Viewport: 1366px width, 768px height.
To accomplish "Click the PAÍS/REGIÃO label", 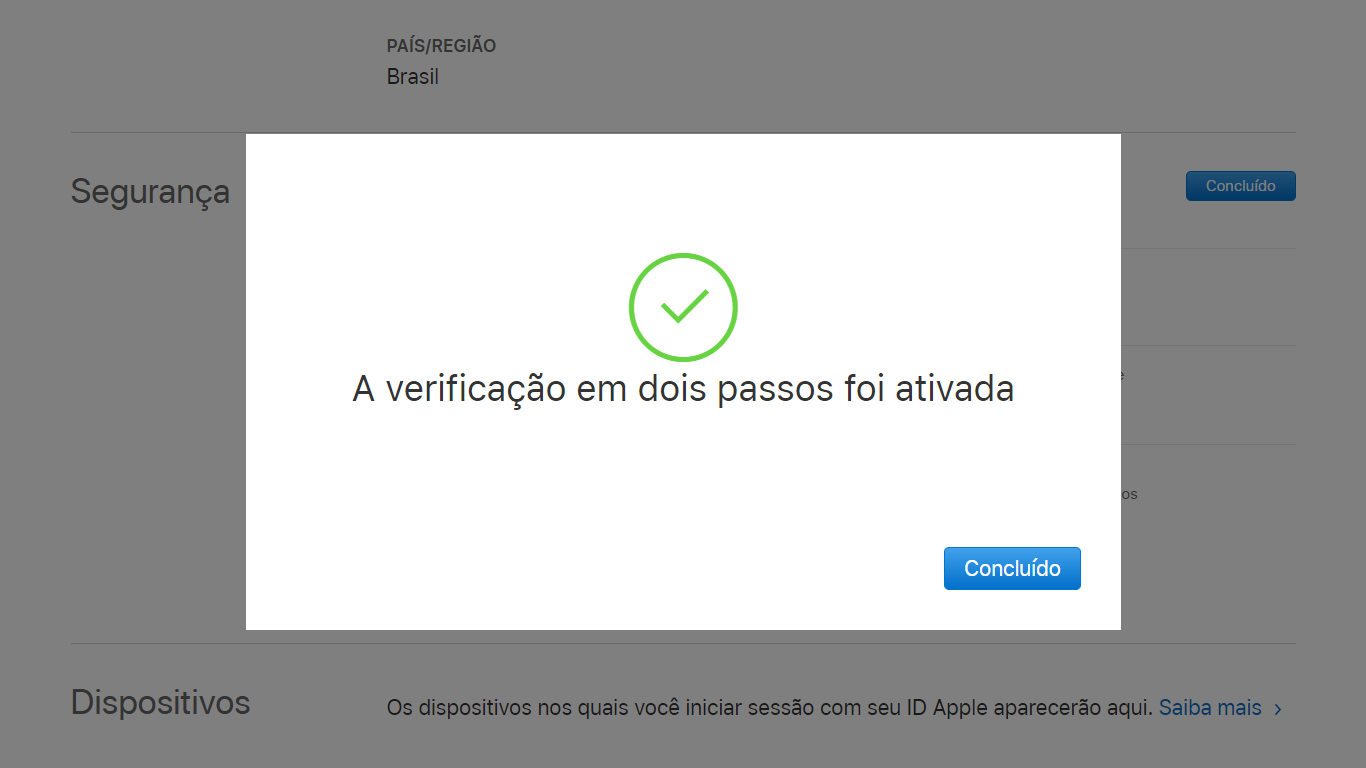I will pos(441,46).
